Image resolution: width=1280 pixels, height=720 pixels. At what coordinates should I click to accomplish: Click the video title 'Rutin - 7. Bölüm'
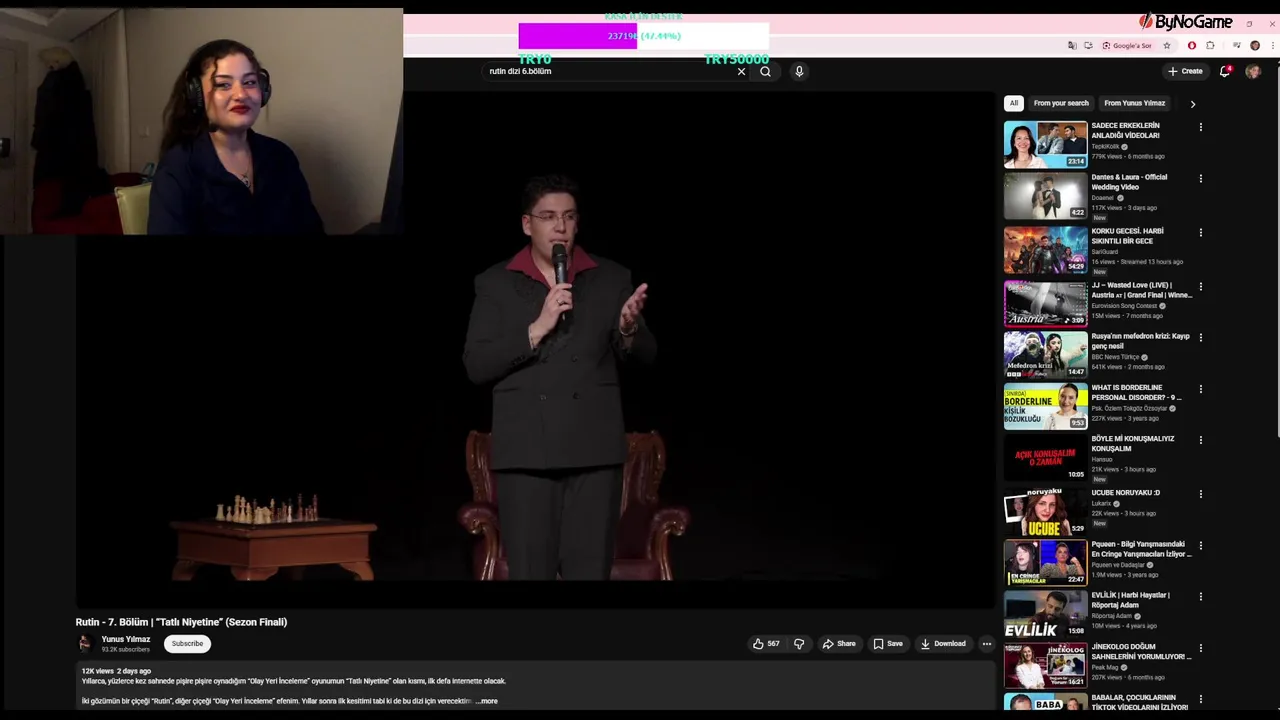point(181,622)
